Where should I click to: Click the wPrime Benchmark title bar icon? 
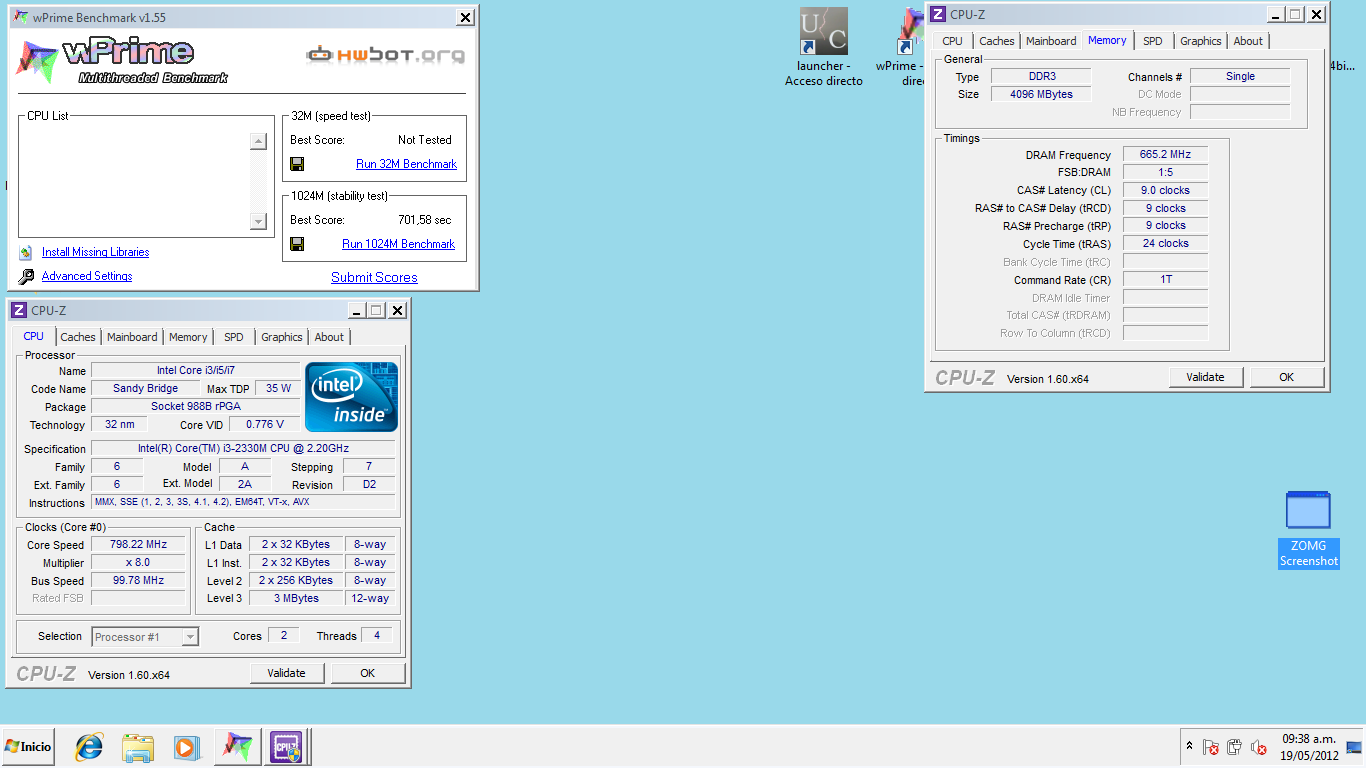(20, 17)
